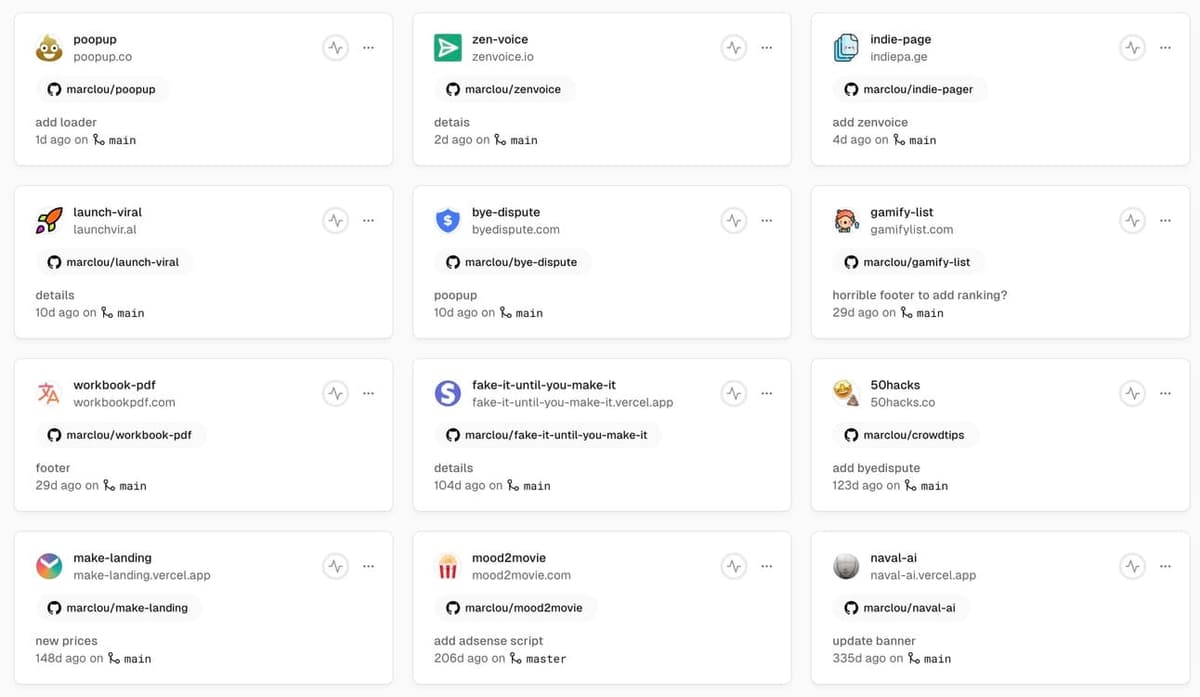1200x697 pixels.
Task: Open activity graph for indie-page project
Action: pyautogui.click(x=1132, y=47)
